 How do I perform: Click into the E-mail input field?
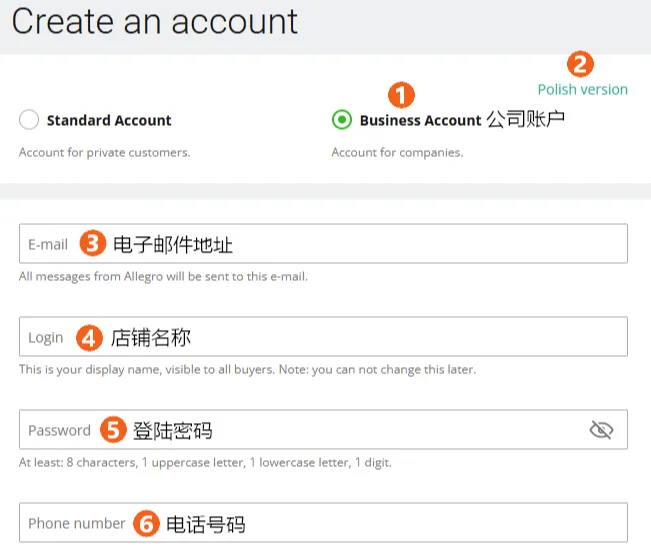point(323,243)
